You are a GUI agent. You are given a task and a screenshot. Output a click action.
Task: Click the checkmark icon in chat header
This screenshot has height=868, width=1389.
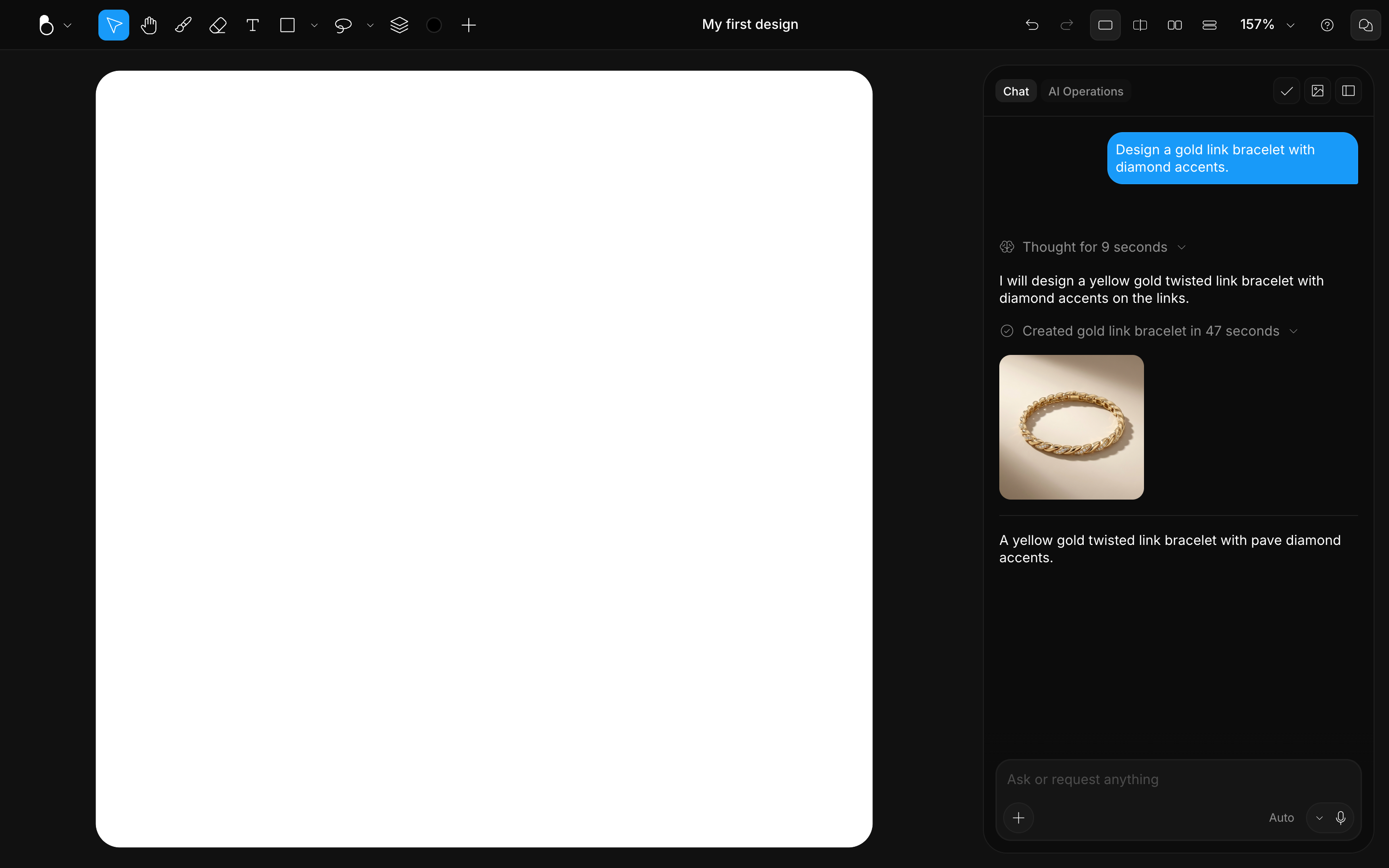tap(1287, 91)
